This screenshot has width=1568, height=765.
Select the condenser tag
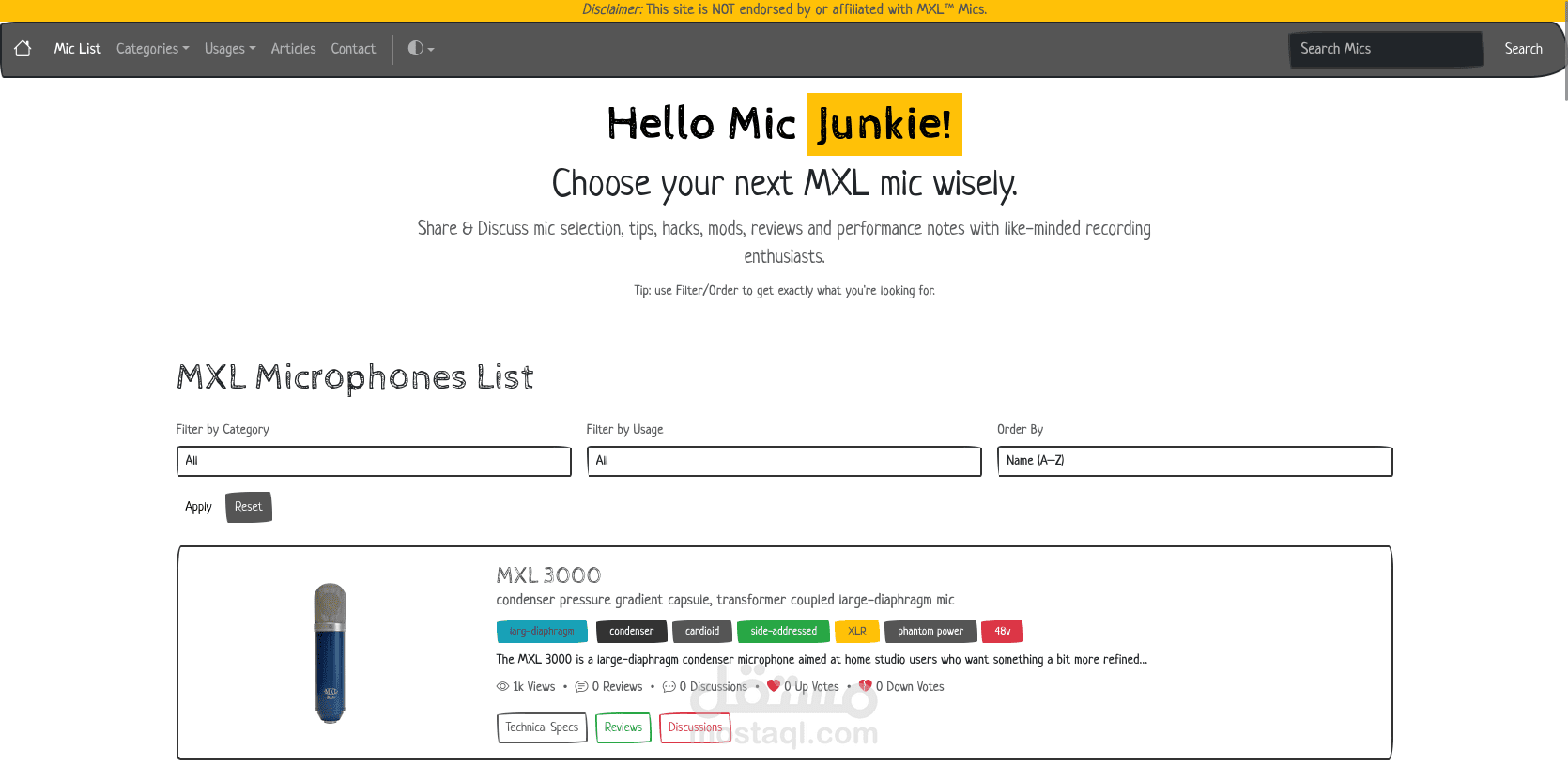(x=631, y=632)
